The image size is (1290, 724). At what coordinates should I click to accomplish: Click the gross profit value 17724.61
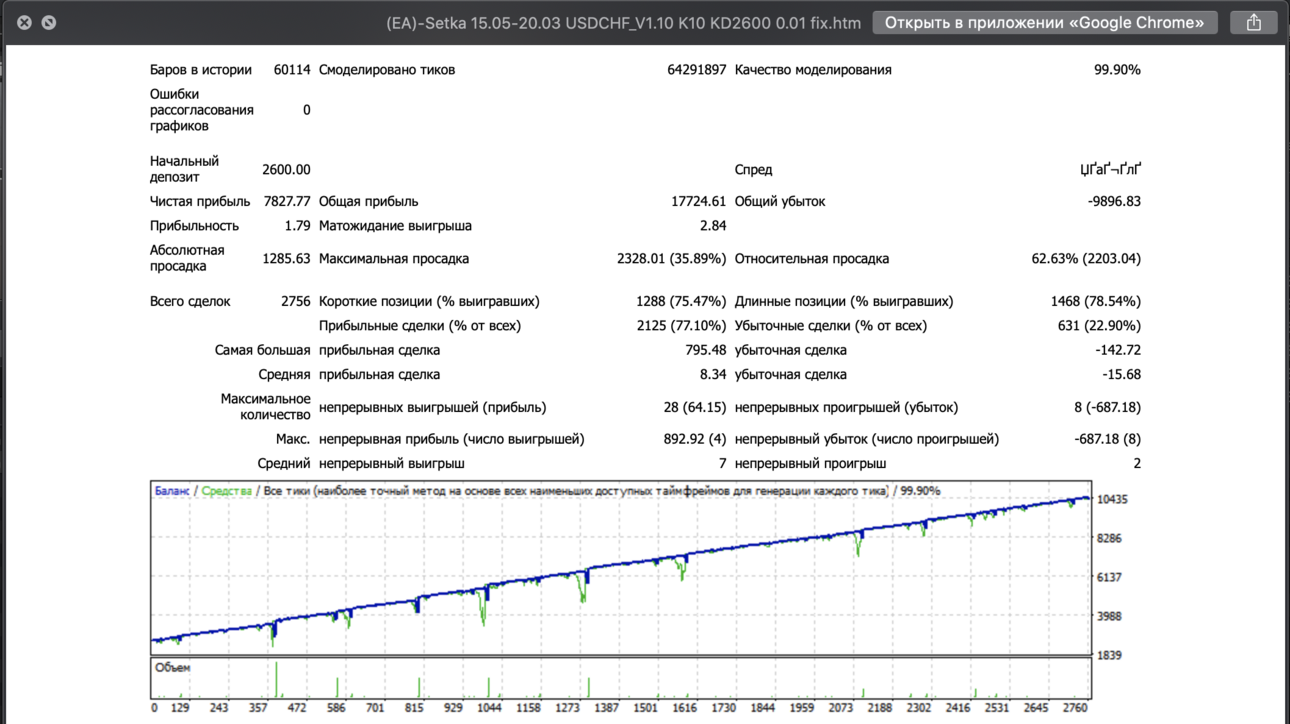point(699,202)
